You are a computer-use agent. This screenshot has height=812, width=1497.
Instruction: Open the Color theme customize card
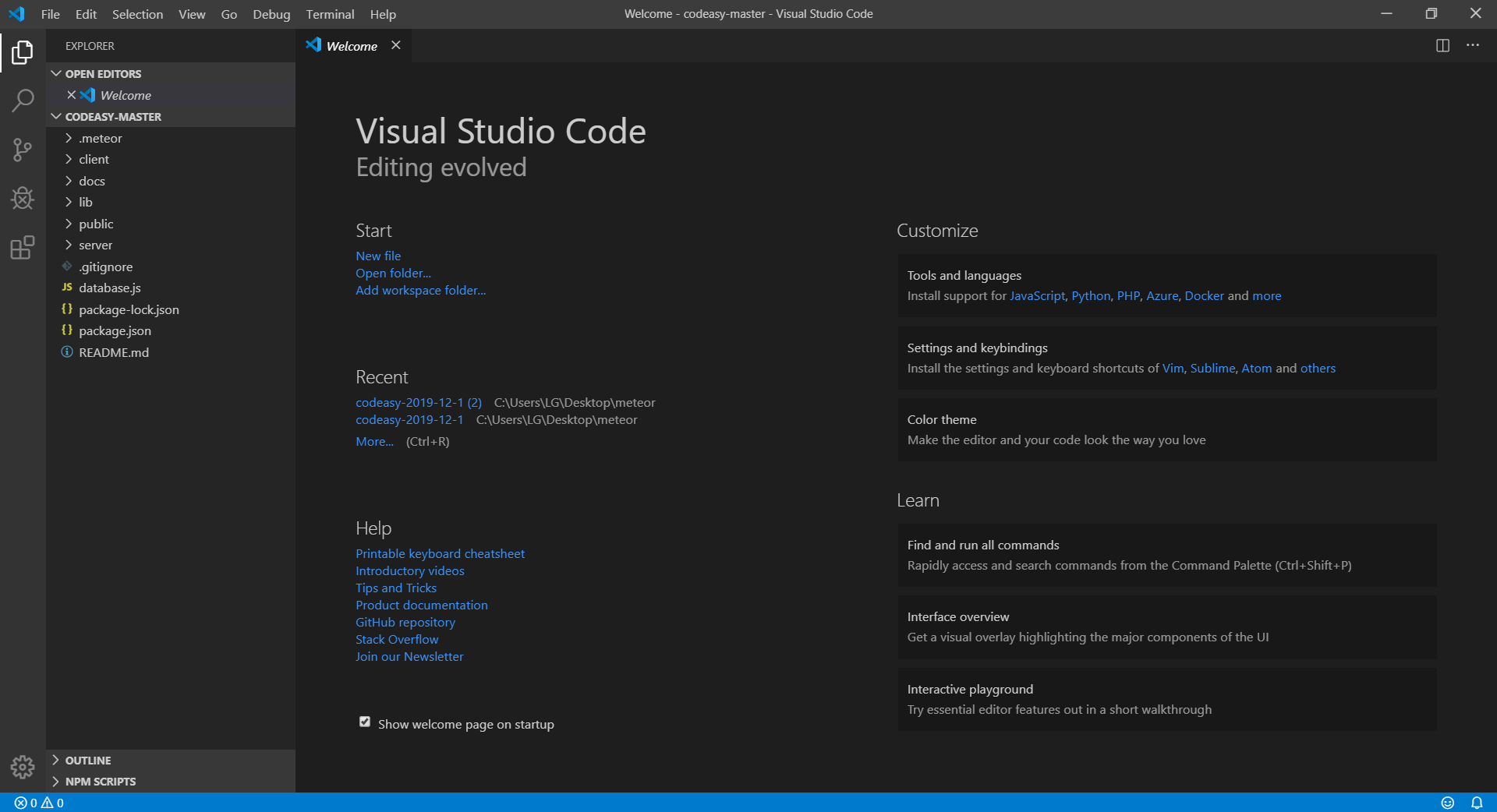(x=1167, y=429)
